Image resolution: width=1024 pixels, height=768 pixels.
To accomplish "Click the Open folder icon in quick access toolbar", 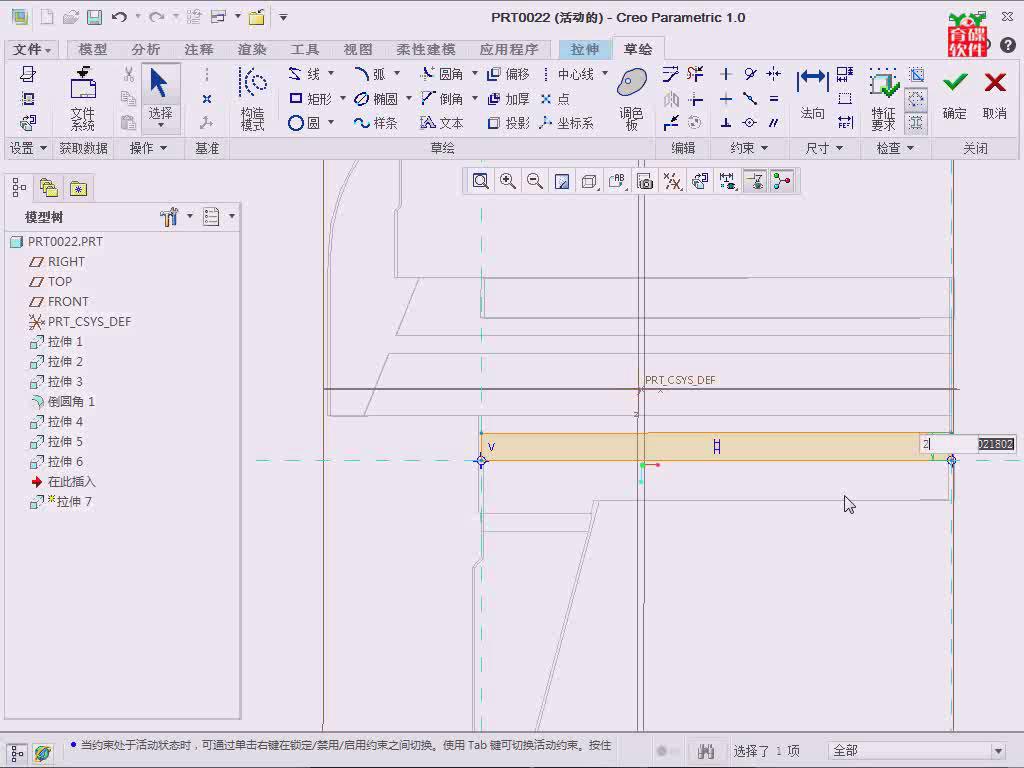I will 71,18.
